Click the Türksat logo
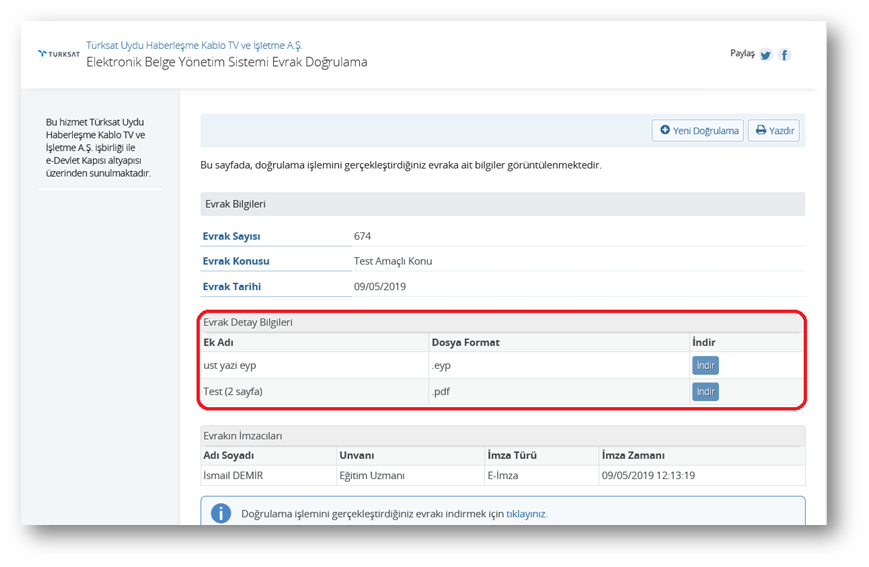 pyautogui.click(x=58, y=54)
